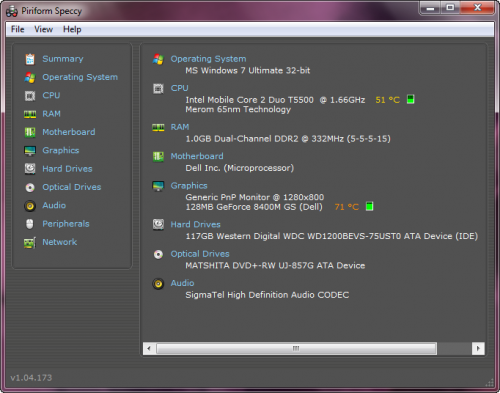Click the Speccy app icon in title bar
This screenshot has width=500, height=393.
coord(12,11)
